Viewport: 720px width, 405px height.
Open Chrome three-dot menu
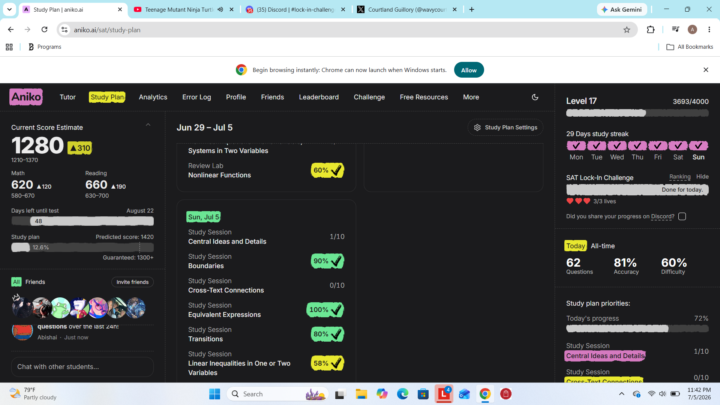[709, 30]
